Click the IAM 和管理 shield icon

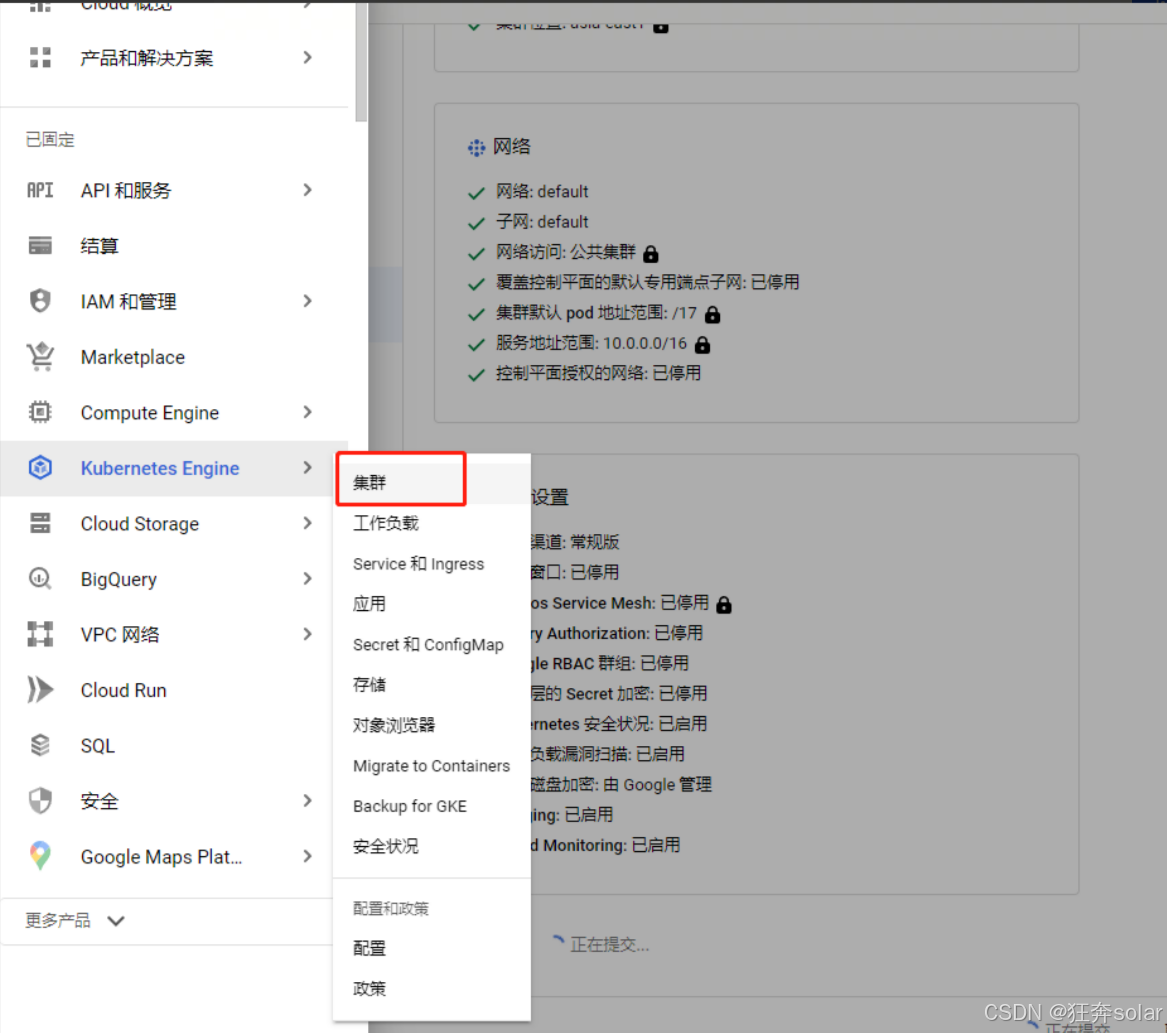pos(40,301)
